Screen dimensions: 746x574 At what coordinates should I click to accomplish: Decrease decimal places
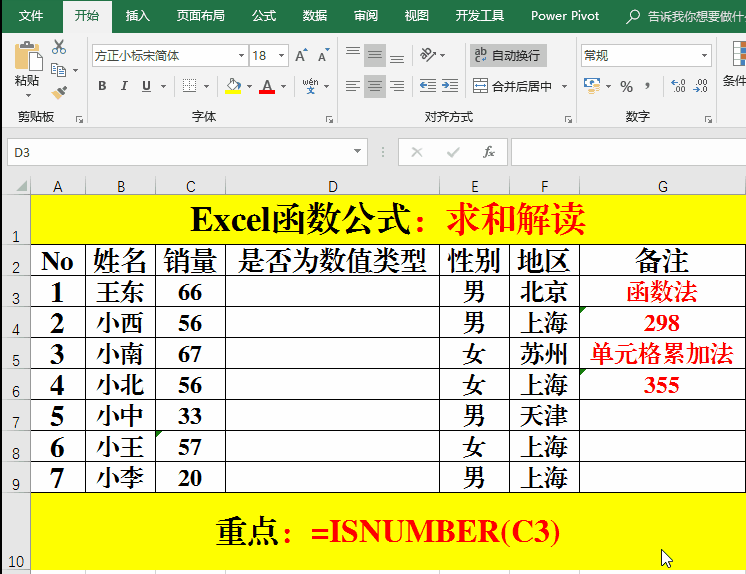coord(701,86)
